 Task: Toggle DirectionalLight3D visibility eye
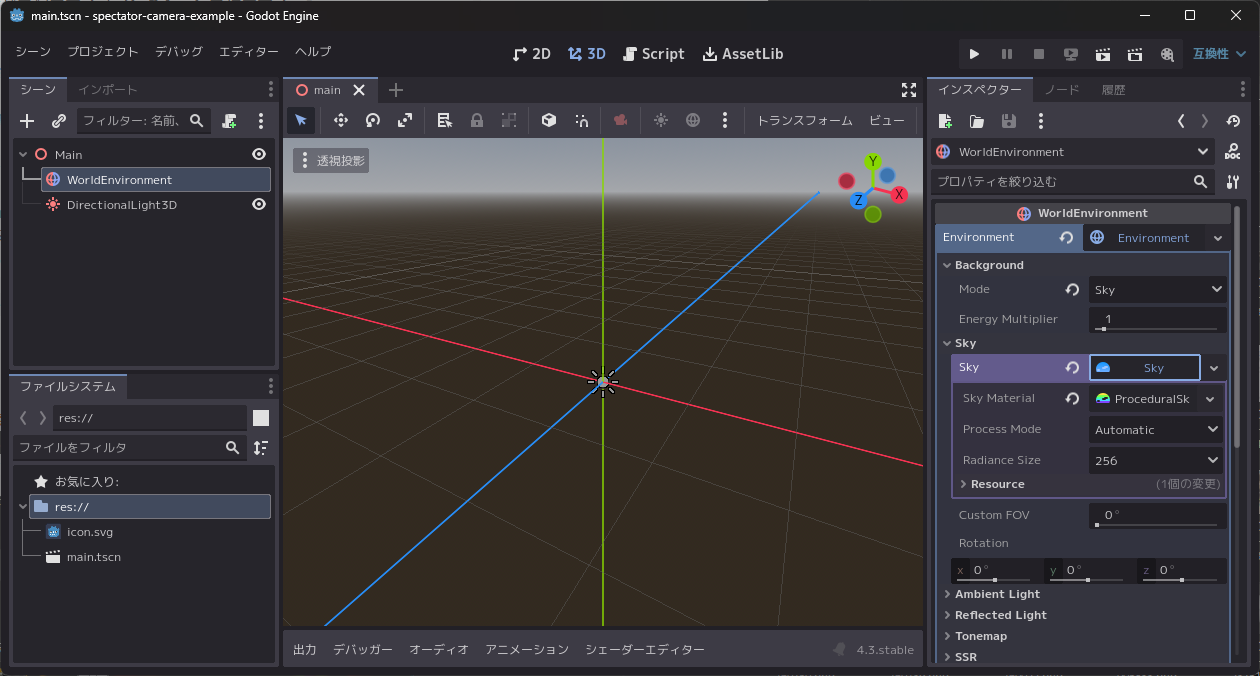point(259,204)
